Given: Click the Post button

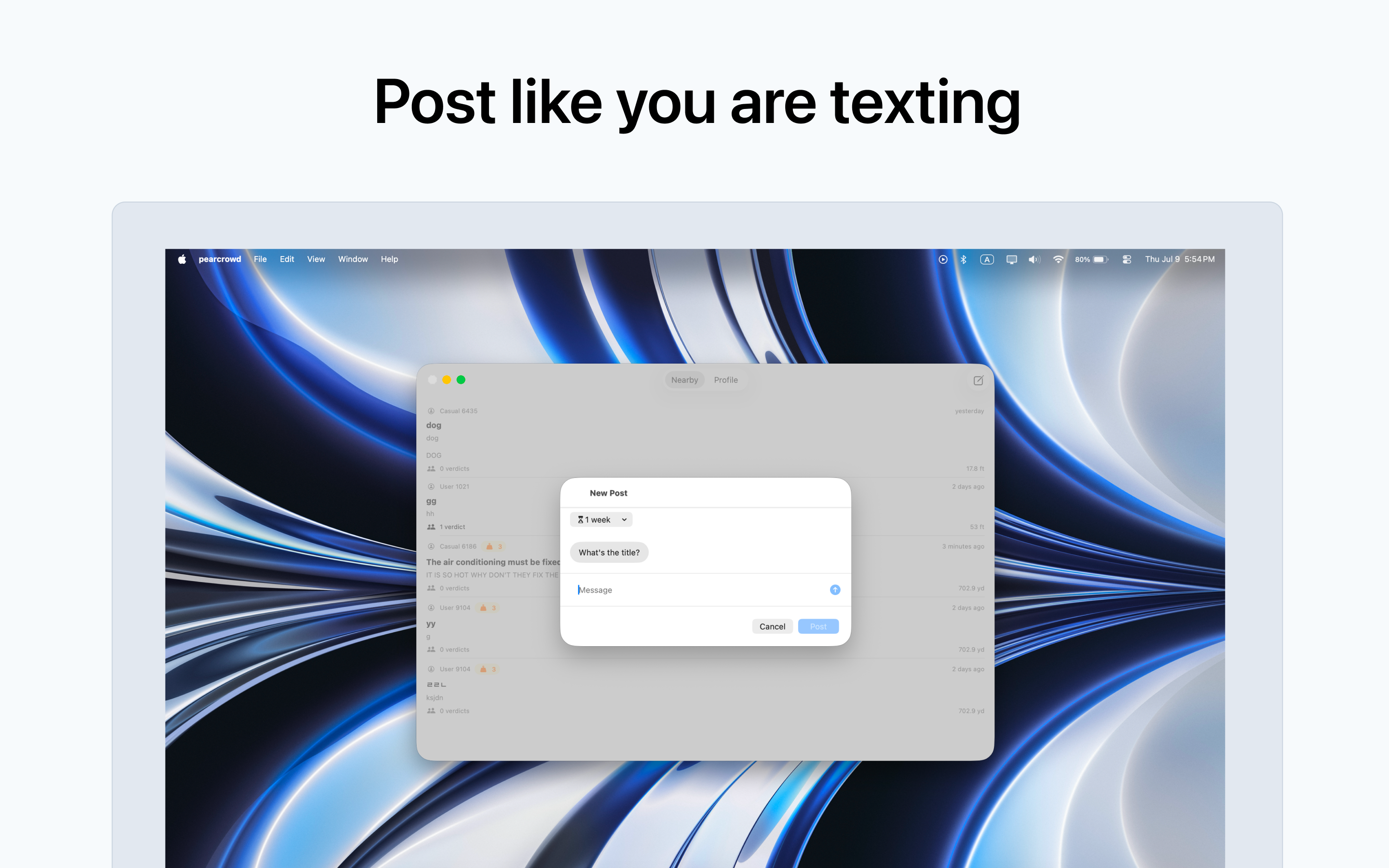Looking at the screenshot, I should tap(818, 626).
